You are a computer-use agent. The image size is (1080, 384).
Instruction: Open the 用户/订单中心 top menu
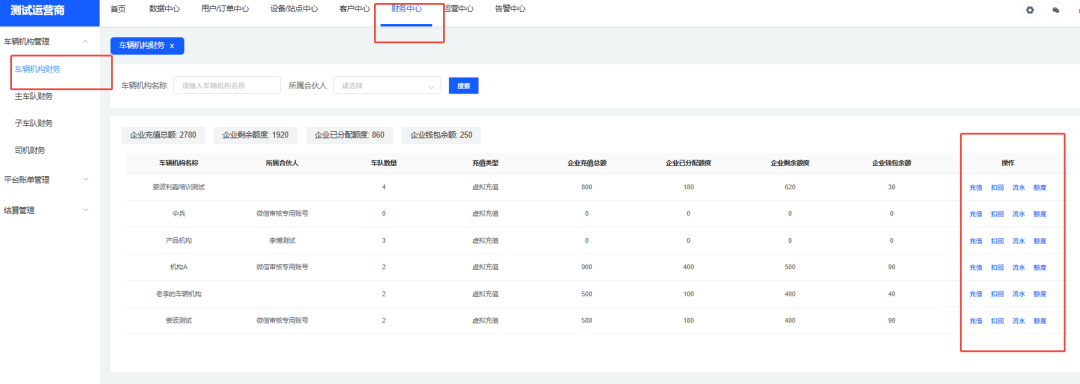coord(225,9)
